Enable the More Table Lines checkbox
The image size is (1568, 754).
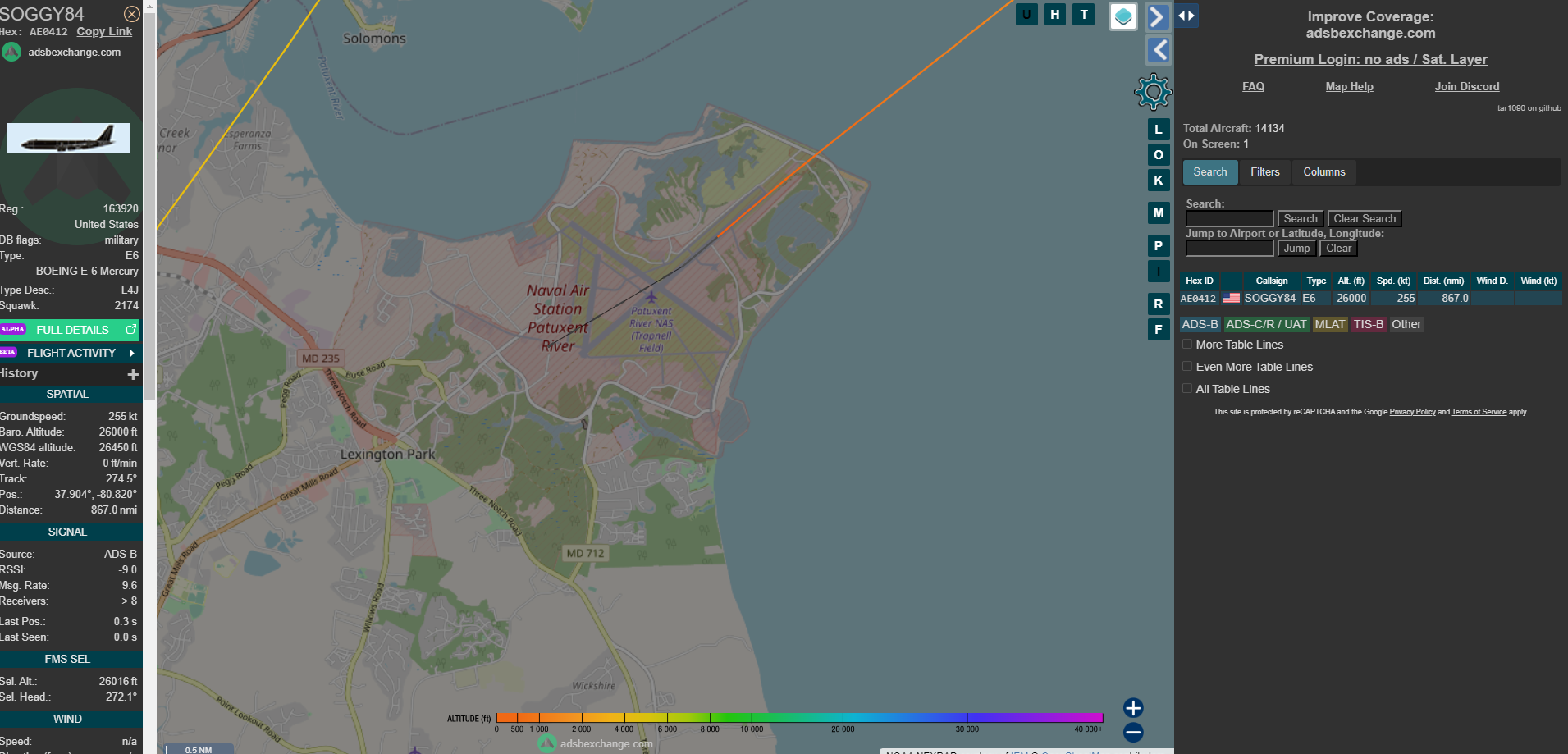click(x=1187, y=345)
